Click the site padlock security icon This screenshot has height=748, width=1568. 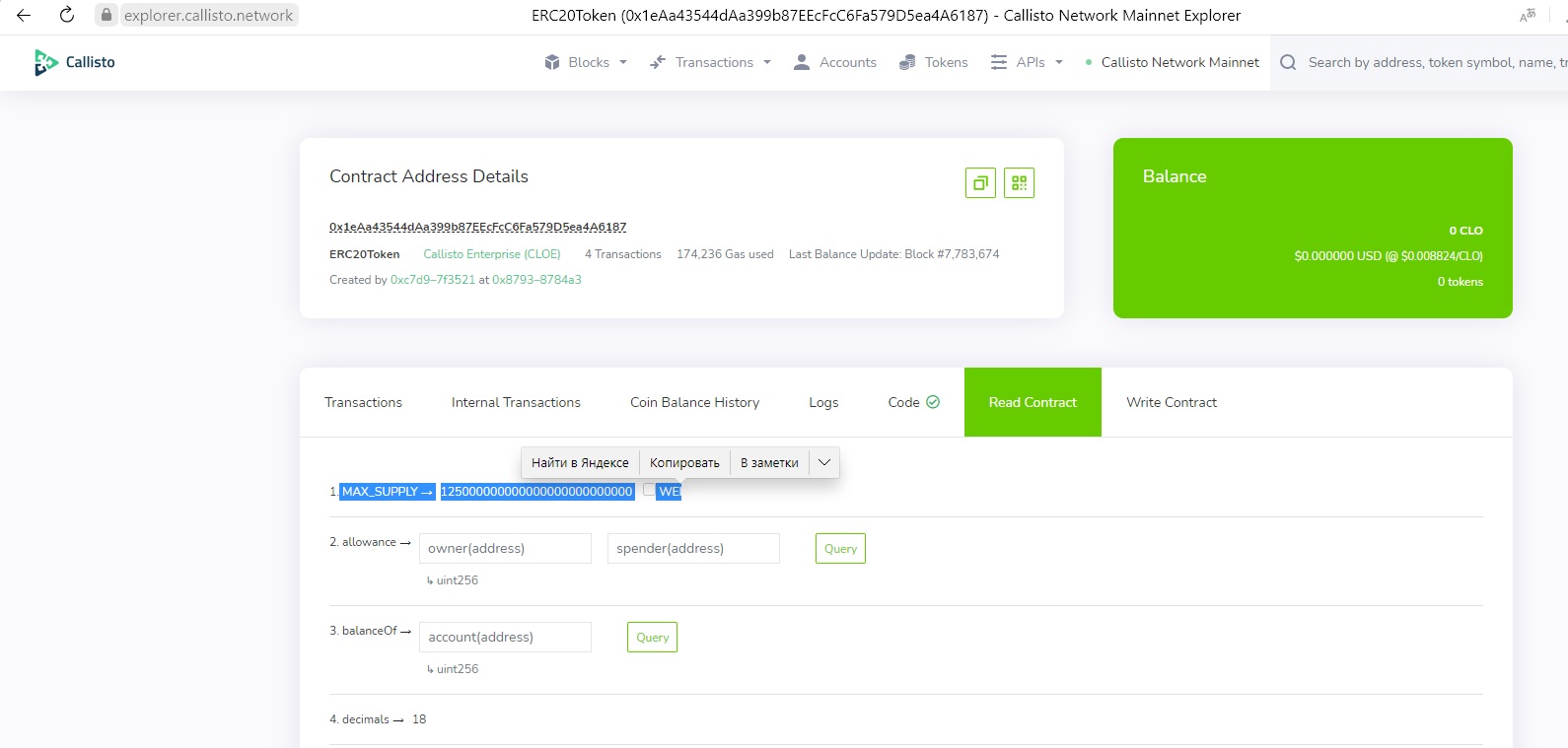(107, 15)
